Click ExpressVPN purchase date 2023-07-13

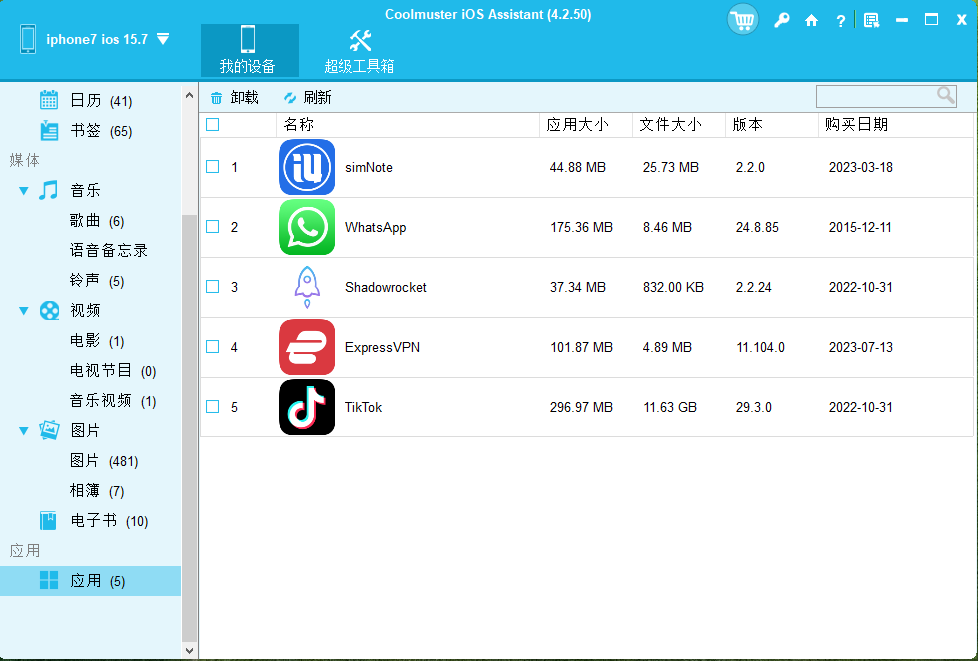[x=861, y=347]
